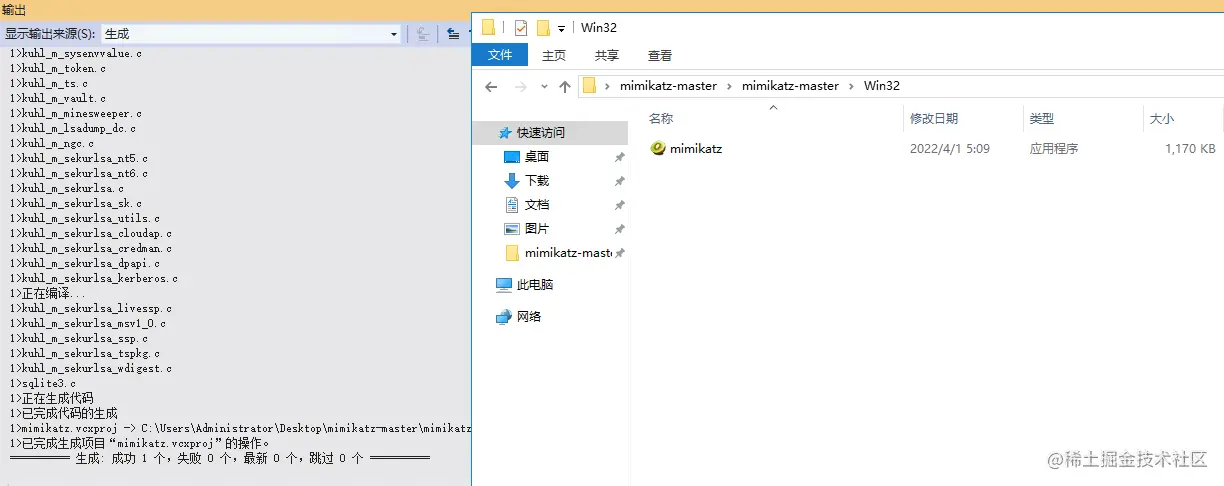Click the pin icon beside 桌面
This screenshot has height=486, width=1224.
tap(619, 157)
